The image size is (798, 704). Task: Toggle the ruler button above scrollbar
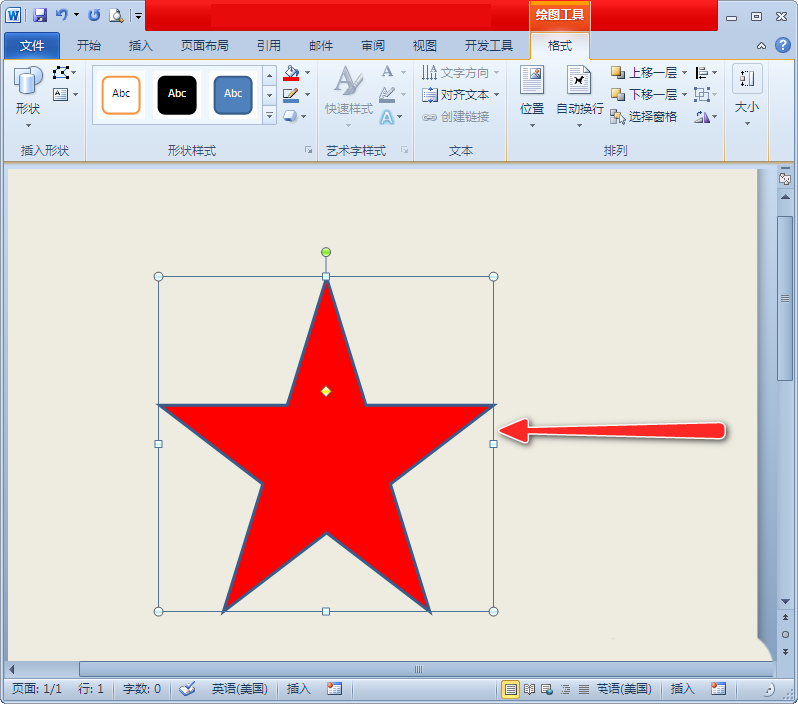(x=785, y=178)
